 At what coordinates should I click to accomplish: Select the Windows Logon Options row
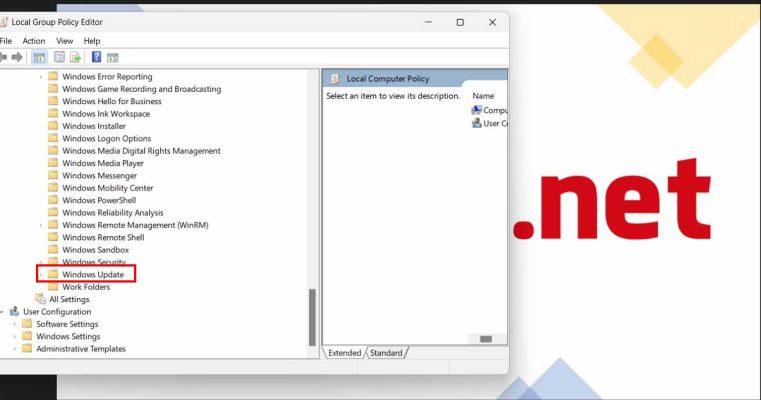tap(106, 138)
